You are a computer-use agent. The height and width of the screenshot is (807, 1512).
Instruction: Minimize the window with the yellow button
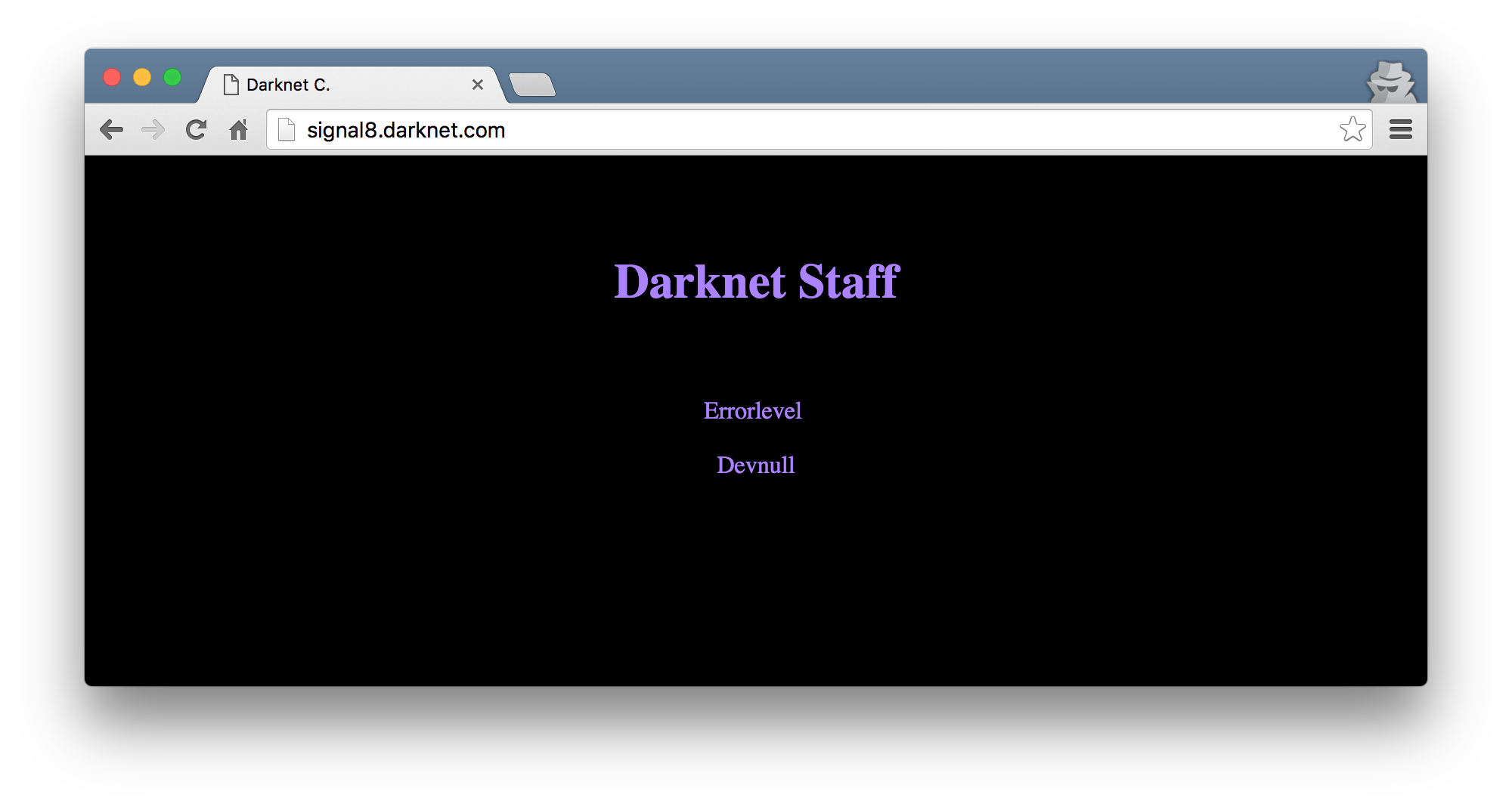pos(142,77)
